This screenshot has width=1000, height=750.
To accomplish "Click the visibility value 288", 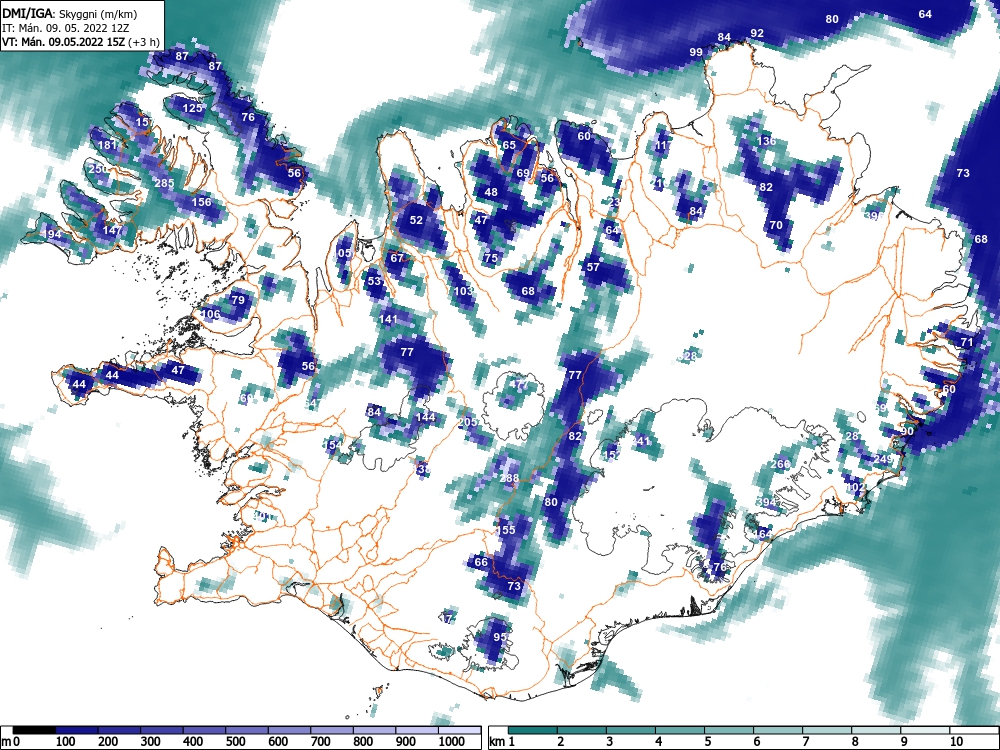I will tap(509, 478).
